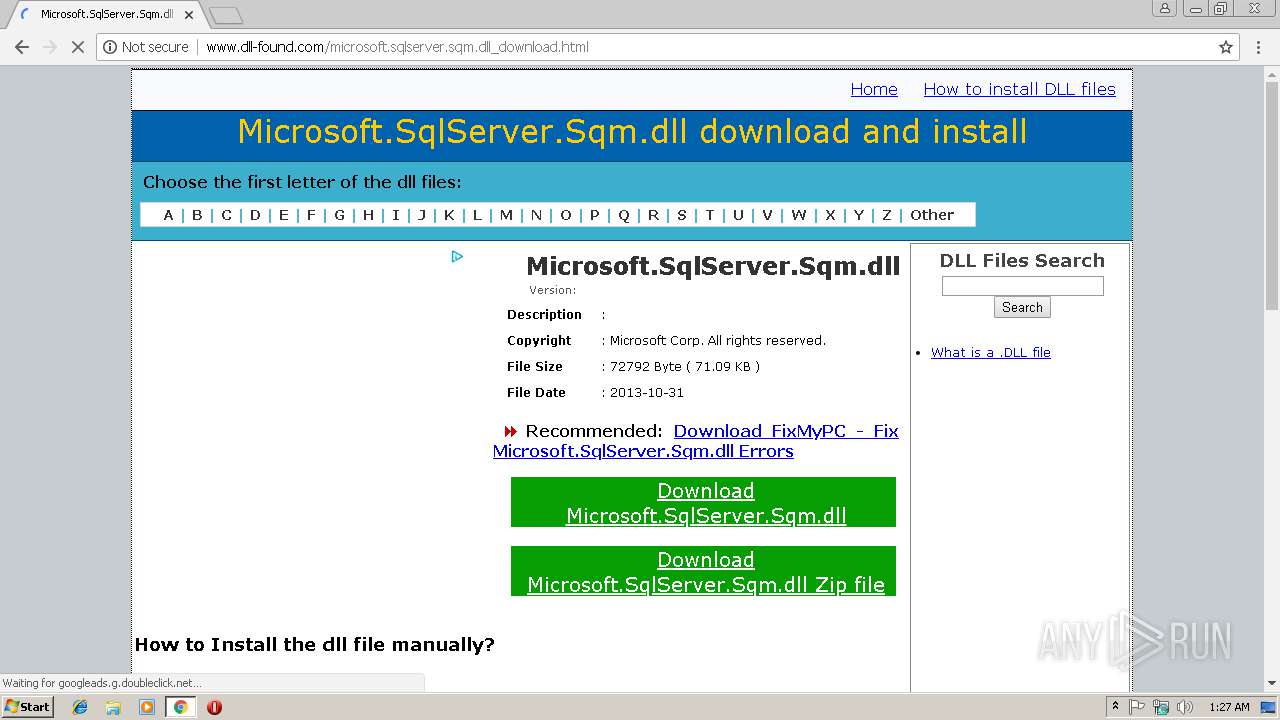Click the address bar URL

pos(397,47)
